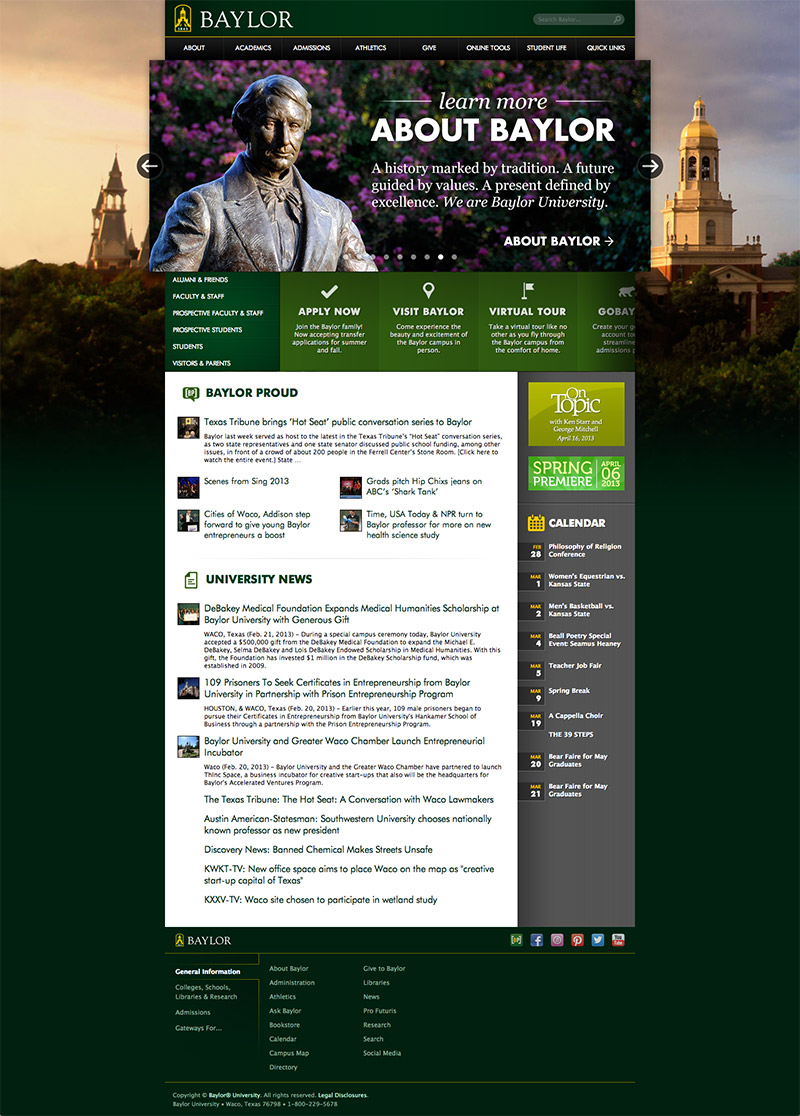800x1116 pixels.
Task: Open the Academics menu
Action: (253, 48)
